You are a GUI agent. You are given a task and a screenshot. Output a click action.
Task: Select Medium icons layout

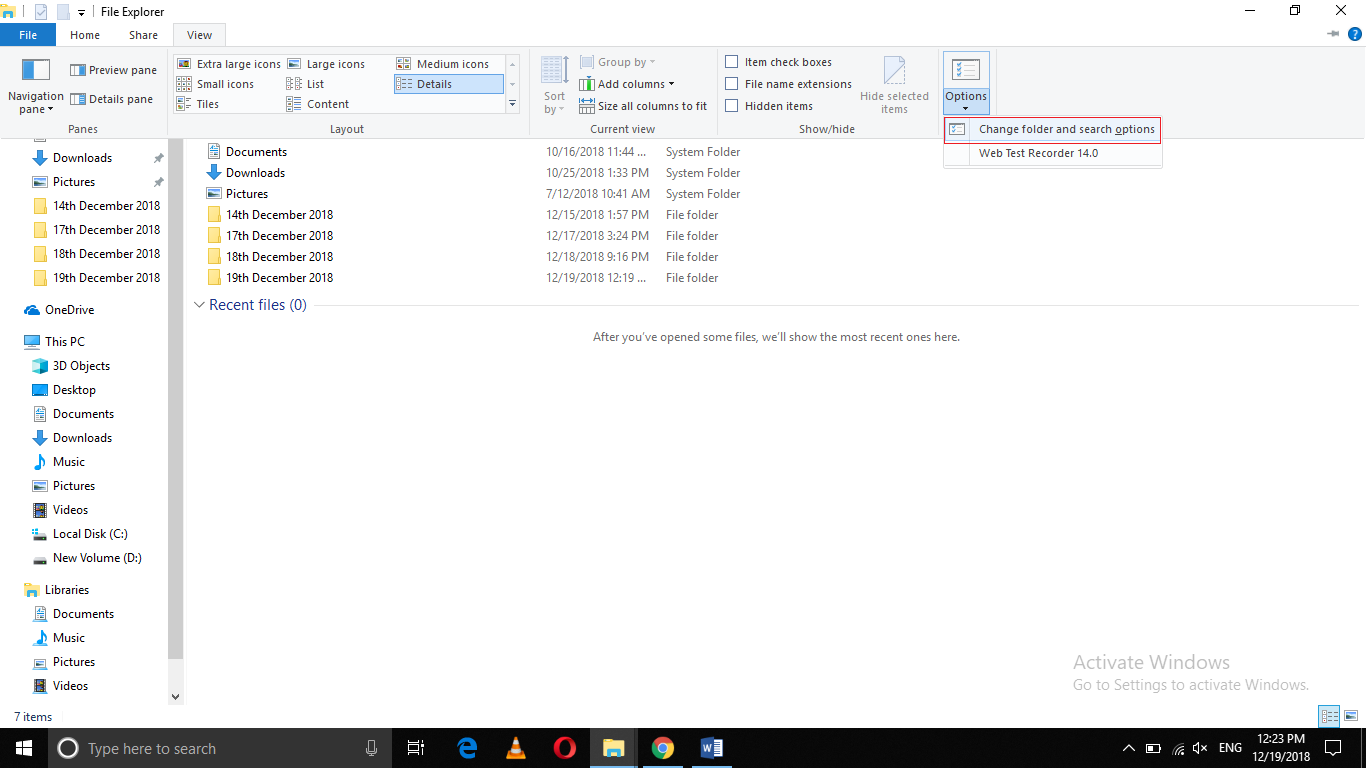[443, 64]
